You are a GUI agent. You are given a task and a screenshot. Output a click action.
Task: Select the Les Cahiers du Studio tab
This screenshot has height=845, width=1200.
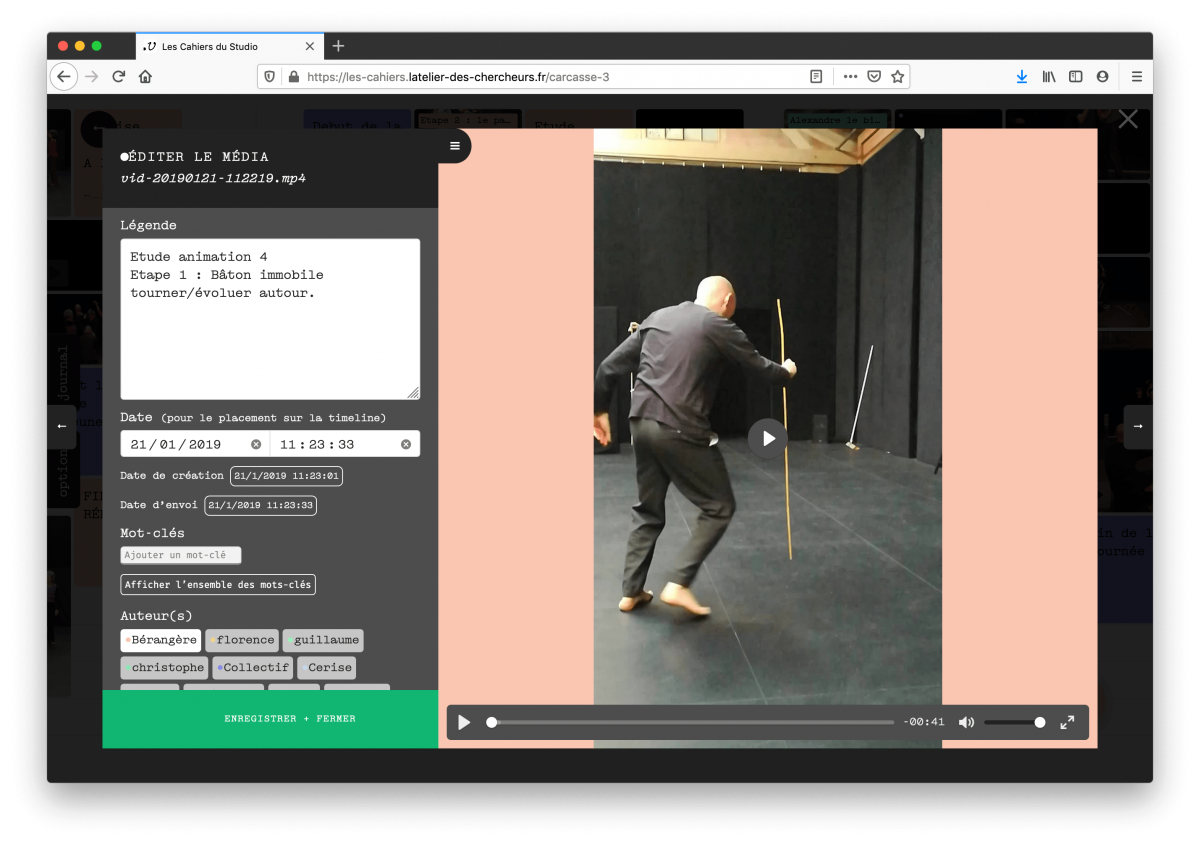(229, 46)
